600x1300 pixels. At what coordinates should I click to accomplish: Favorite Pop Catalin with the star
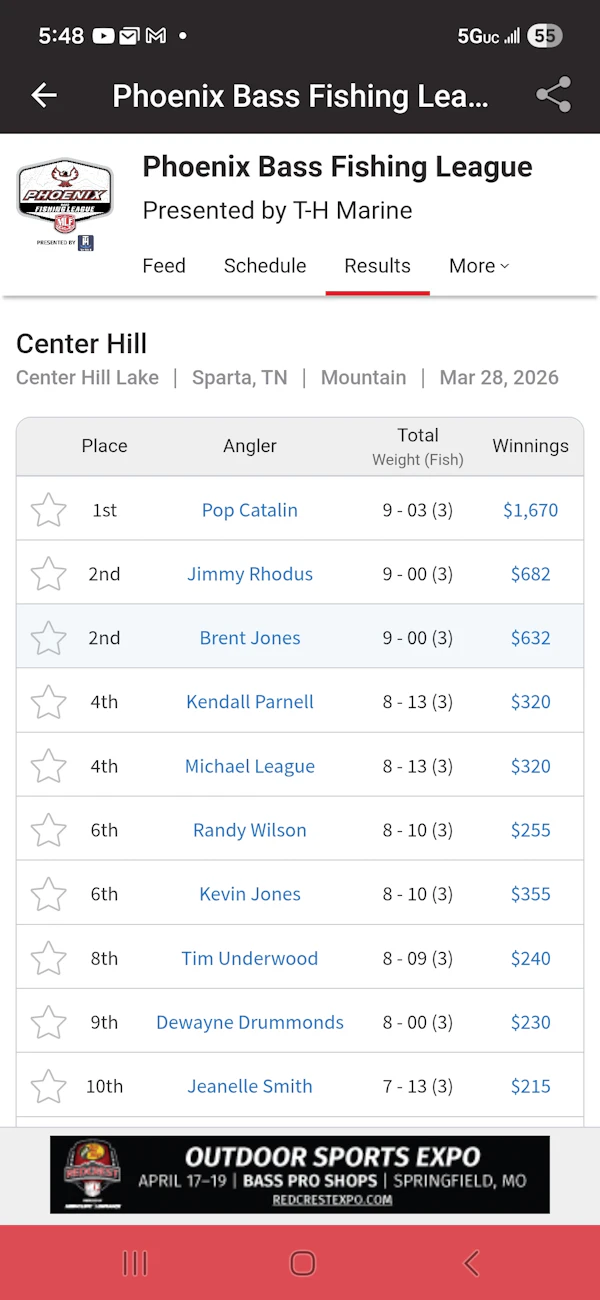[x=48, y=510]
